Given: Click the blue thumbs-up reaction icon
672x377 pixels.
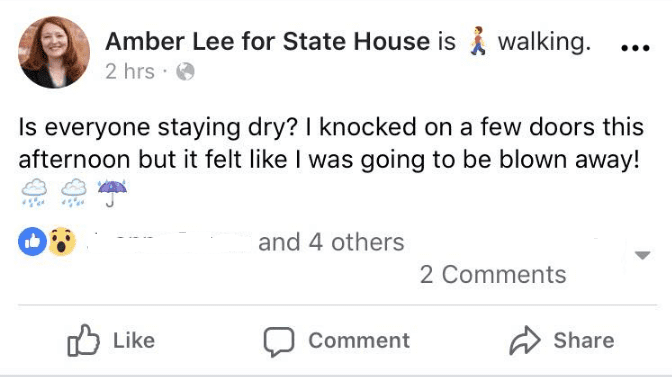Looking at the screenshot, I should click(x=32, y=242).
